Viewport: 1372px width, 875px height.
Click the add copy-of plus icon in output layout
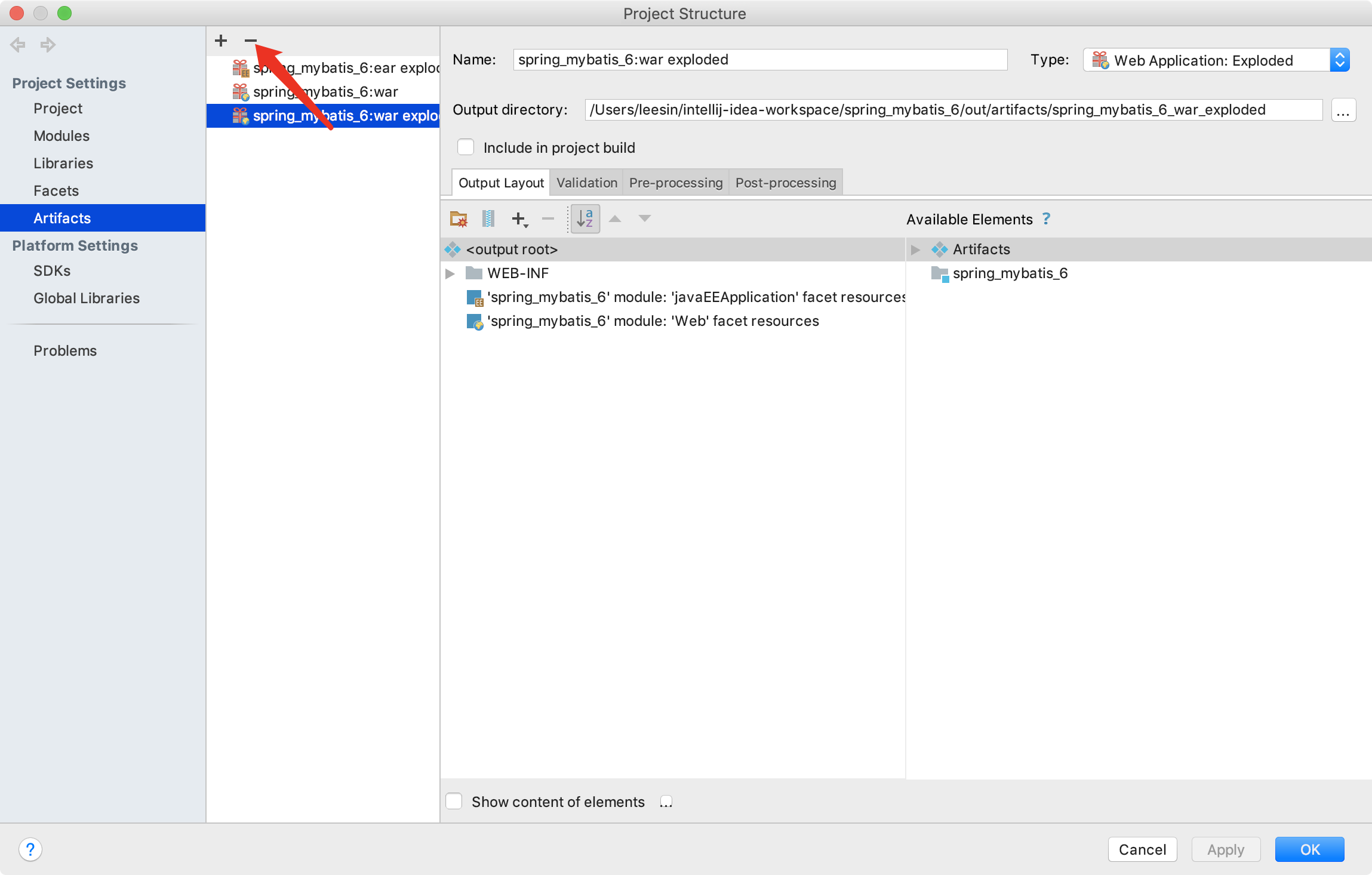point(519,219)
